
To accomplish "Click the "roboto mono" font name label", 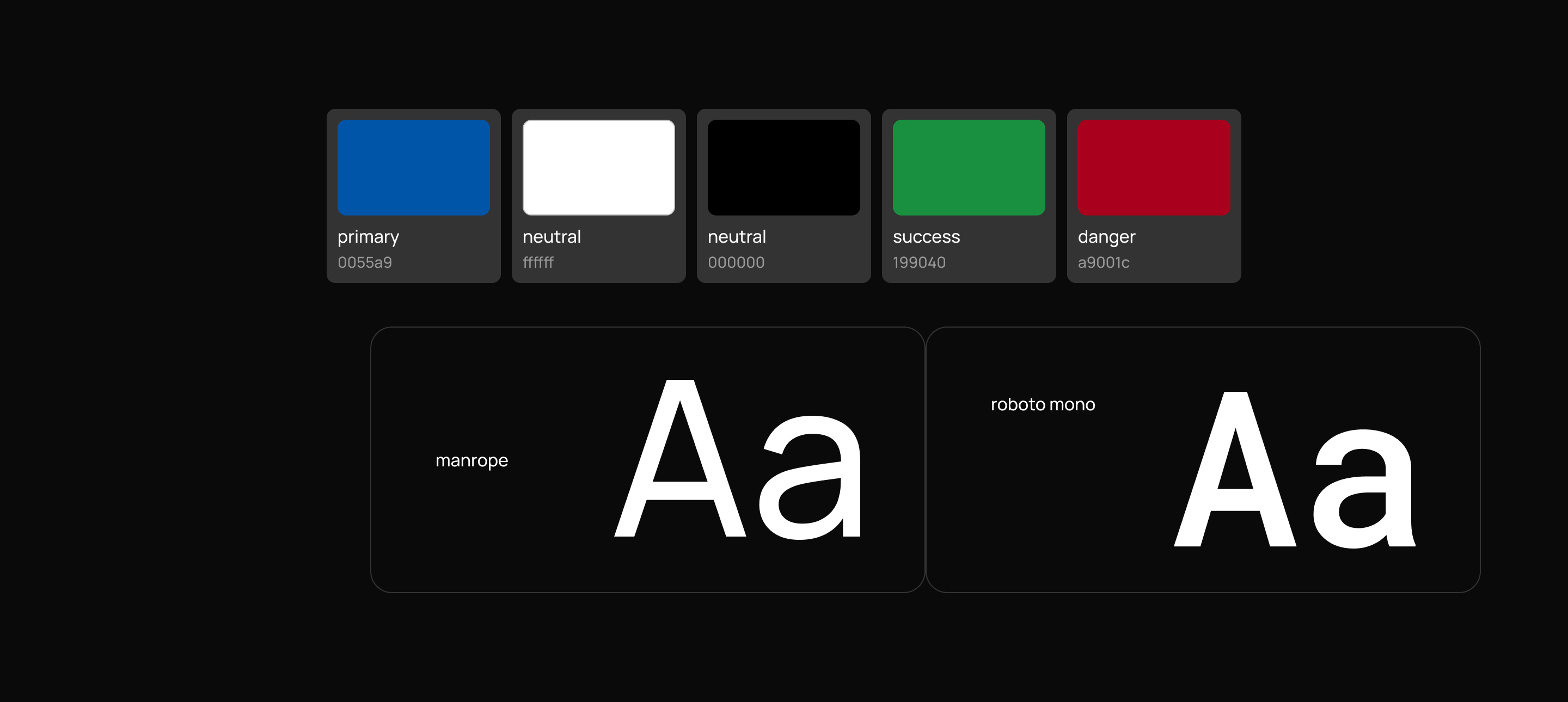I will (x=1043, y=404).
